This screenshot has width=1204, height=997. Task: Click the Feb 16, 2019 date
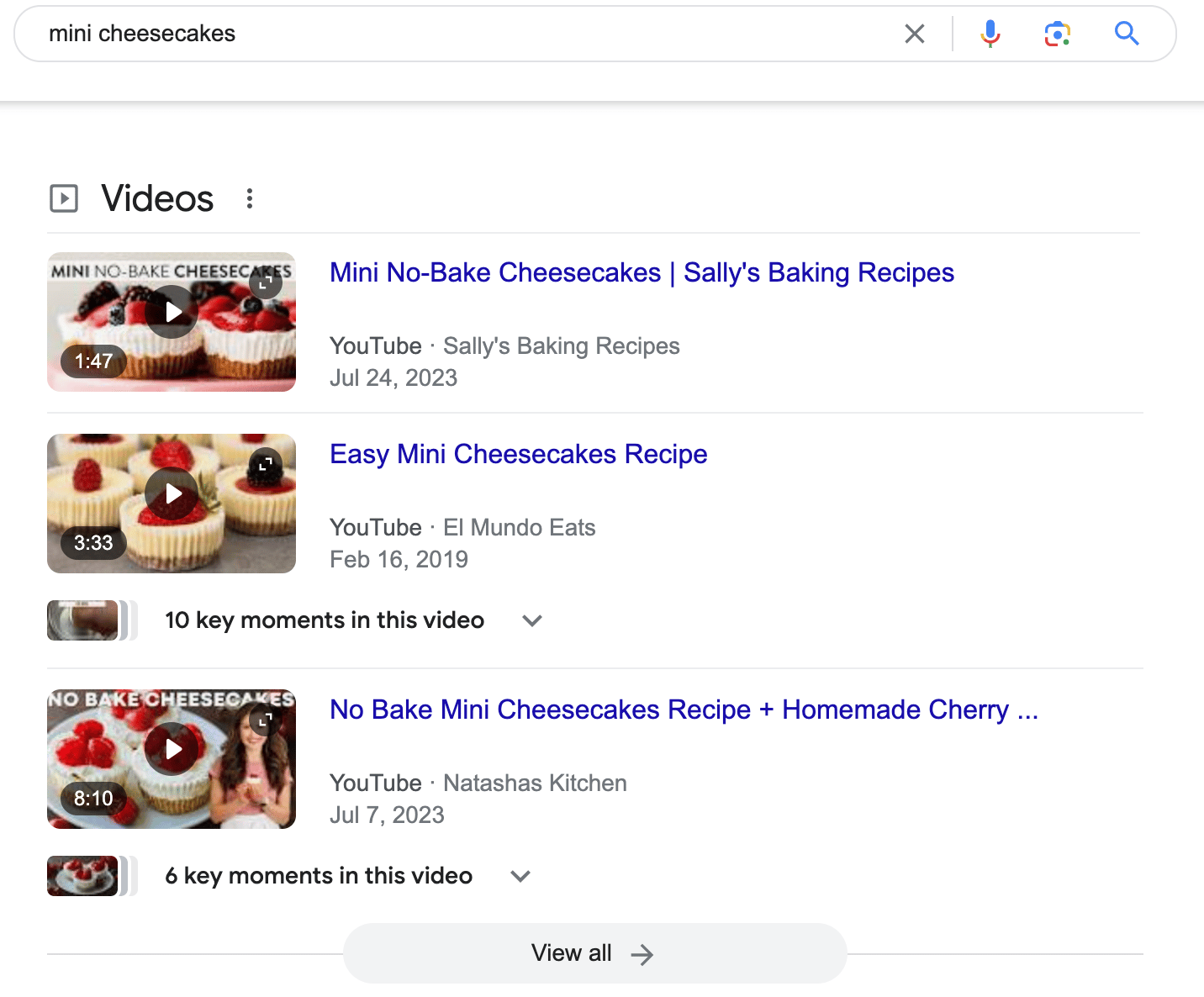(x=399, y=560)
